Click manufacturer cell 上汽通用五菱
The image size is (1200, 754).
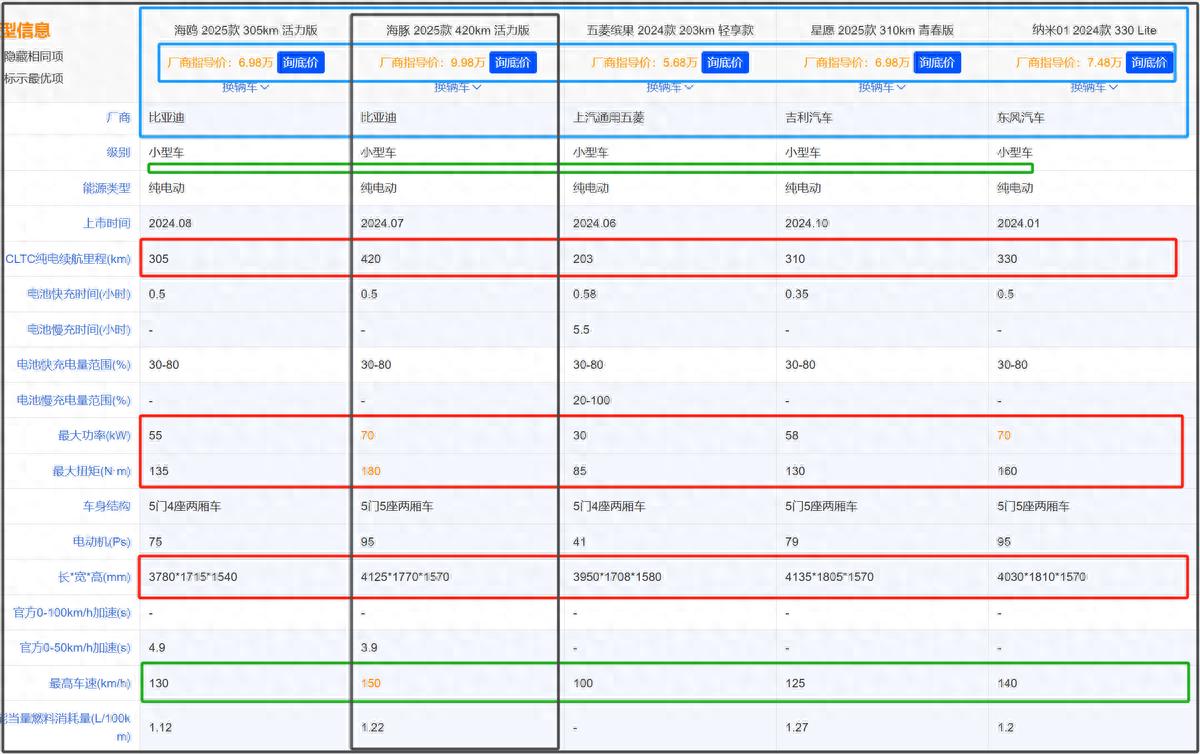[x=609, y=117]
